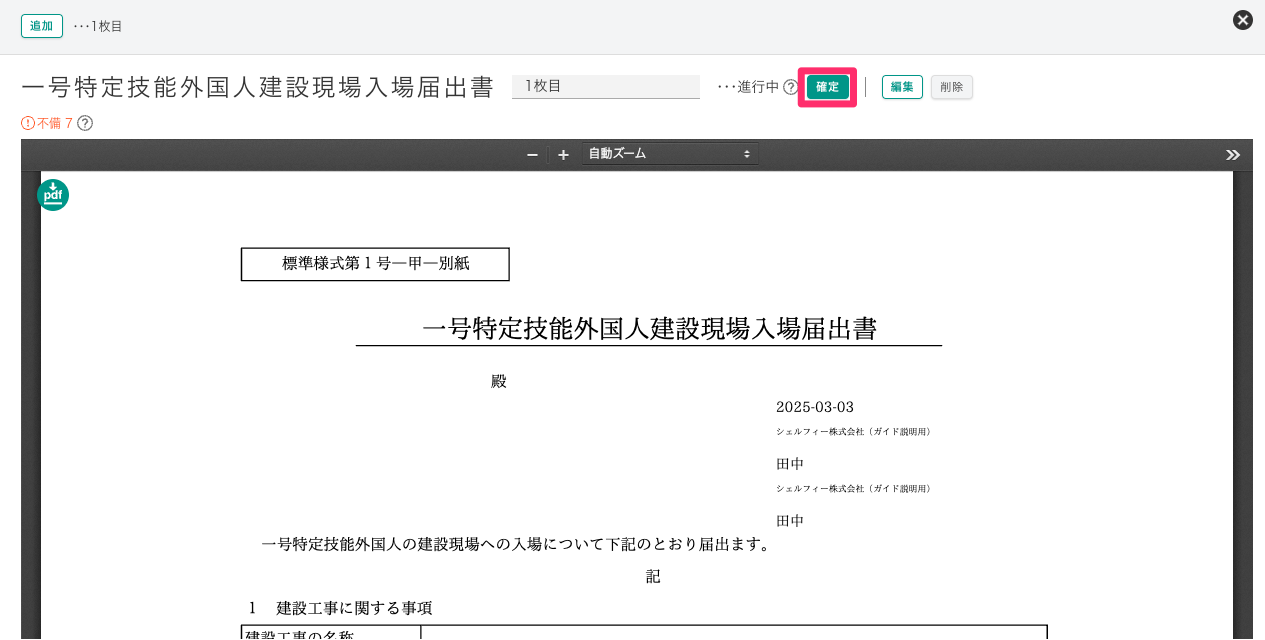The width and height of the screenshot is (1265, 640).
Task: Download the document via the pdf icon
Action: (53, 194)
